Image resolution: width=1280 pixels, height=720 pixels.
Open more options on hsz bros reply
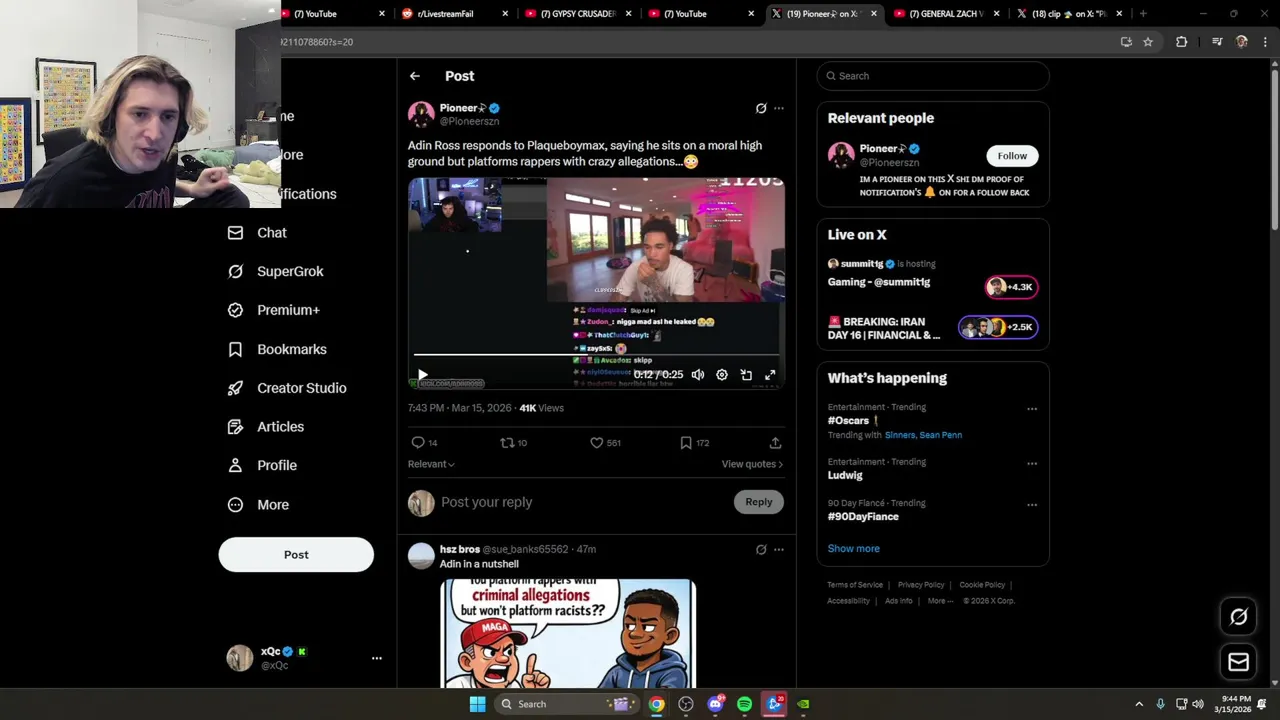[779, 549]
